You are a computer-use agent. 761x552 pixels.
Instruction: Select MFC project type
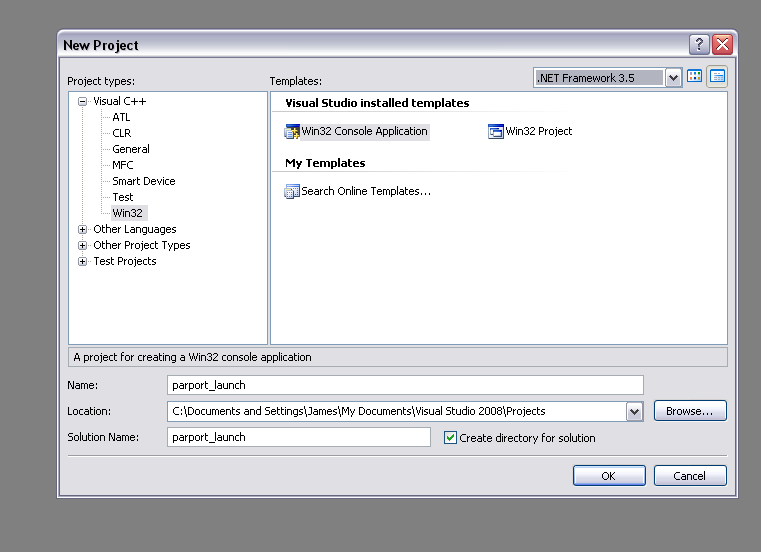(x=123, y=165)
